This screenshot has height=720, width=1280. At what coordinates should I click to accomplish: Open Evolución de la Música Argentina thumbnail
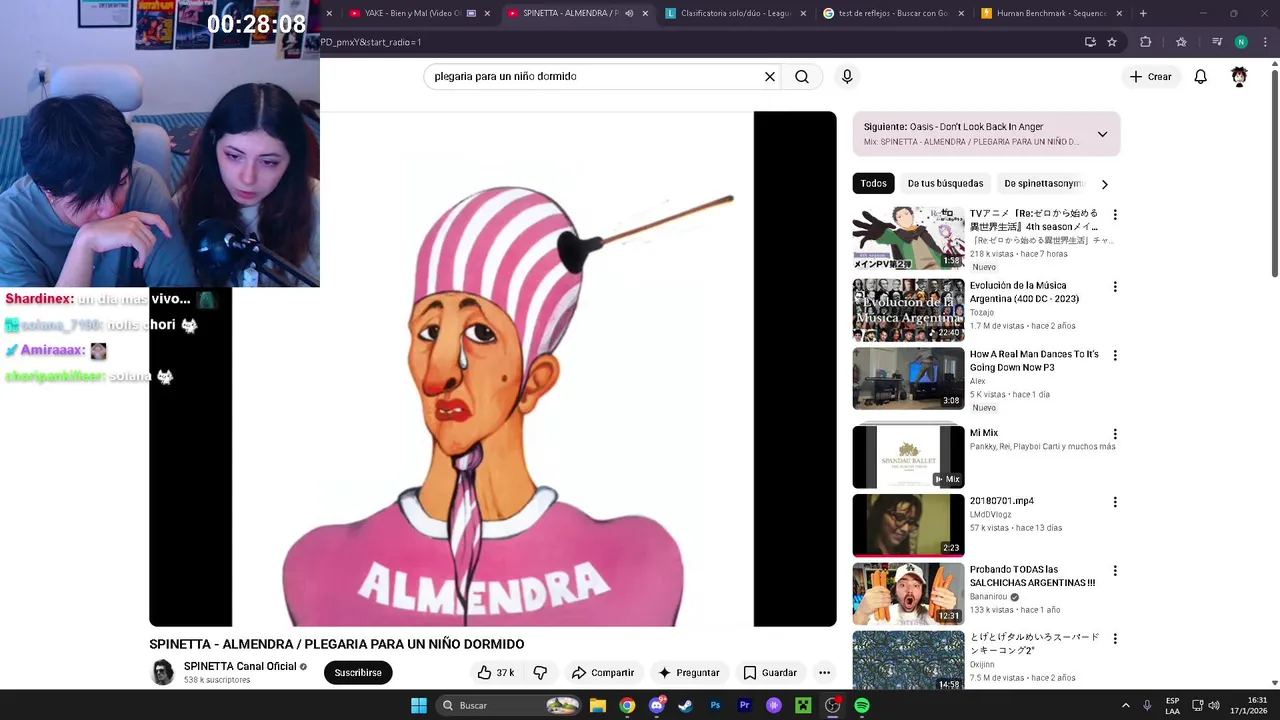coord(908,310)
